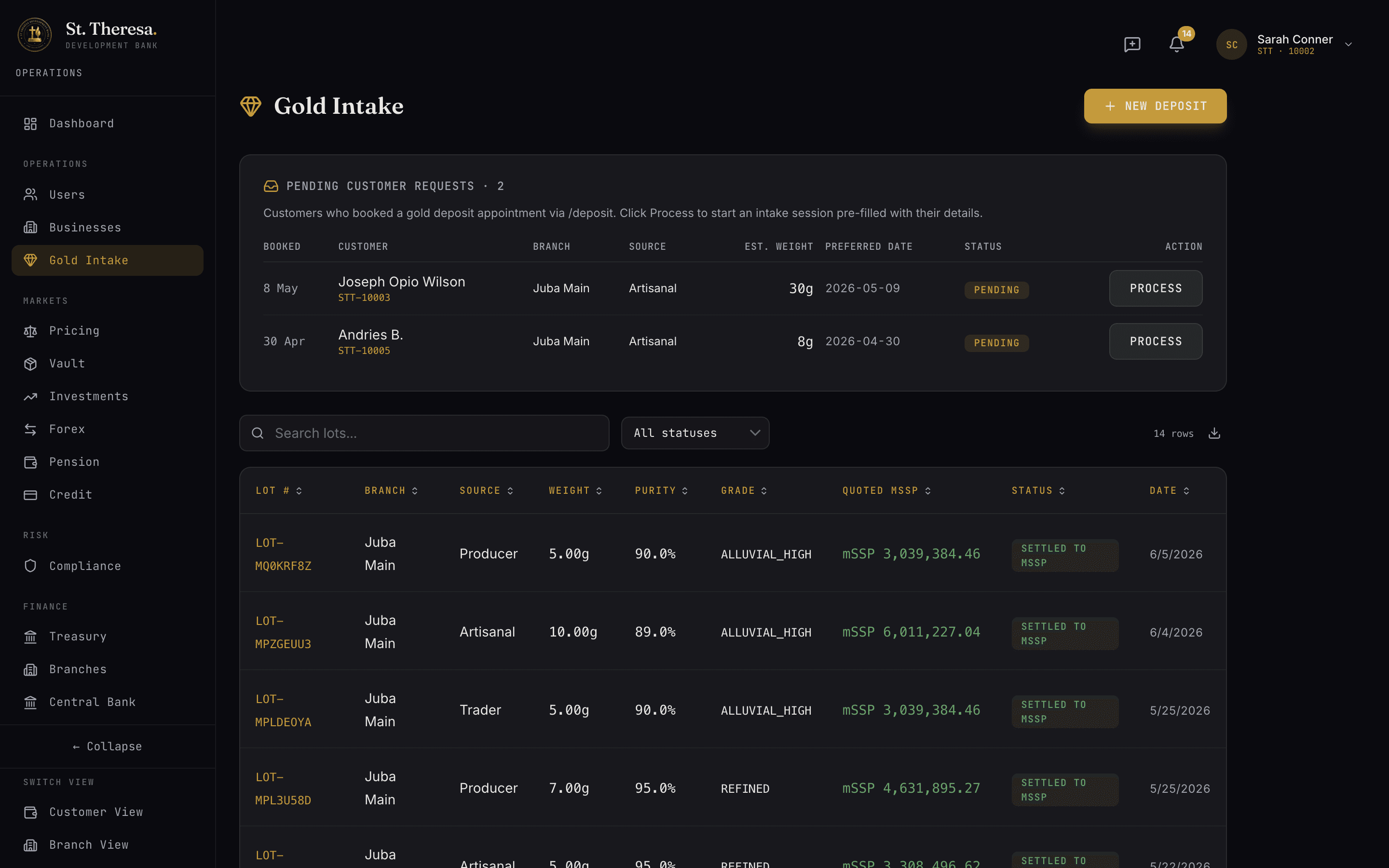Process Joseph Opio Wilson's request
Image resolution: width=1389 pixels, height=868 pixels.
tap(1156, 288)
